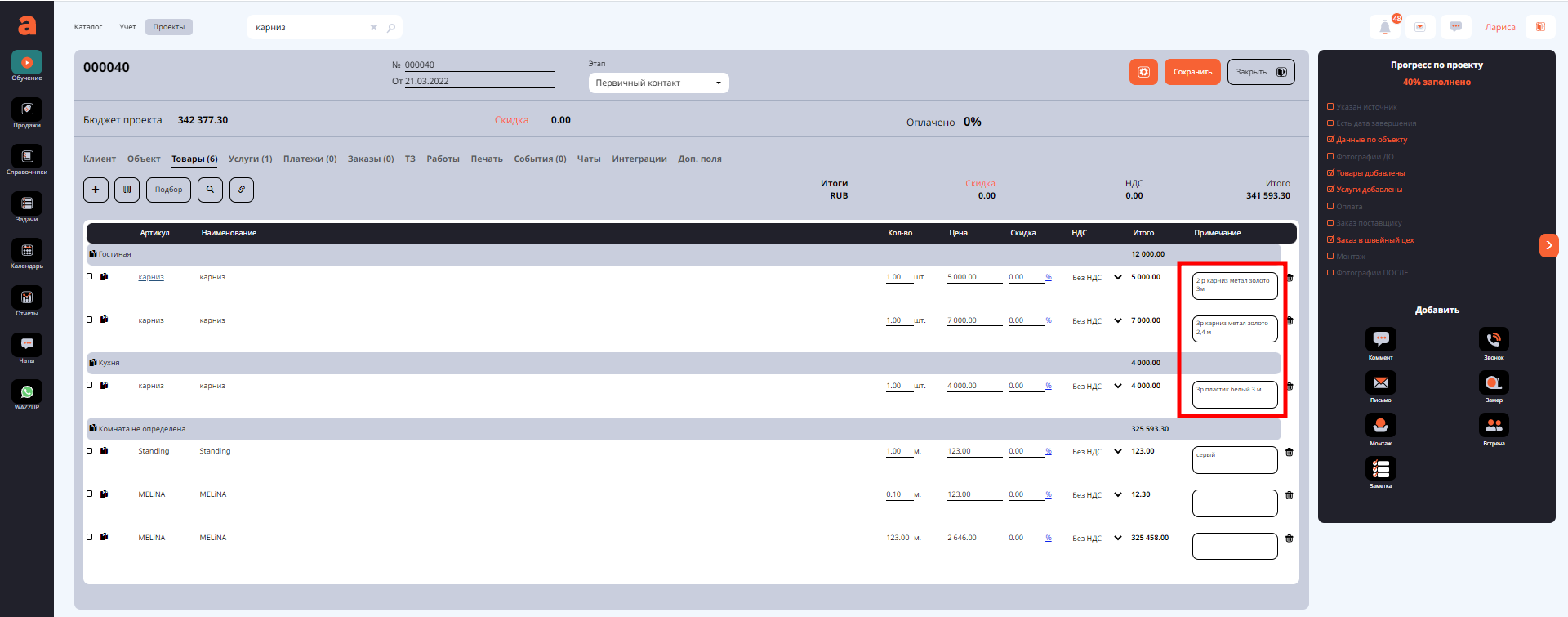Open the Платежи (0) tab

point(310,159)
